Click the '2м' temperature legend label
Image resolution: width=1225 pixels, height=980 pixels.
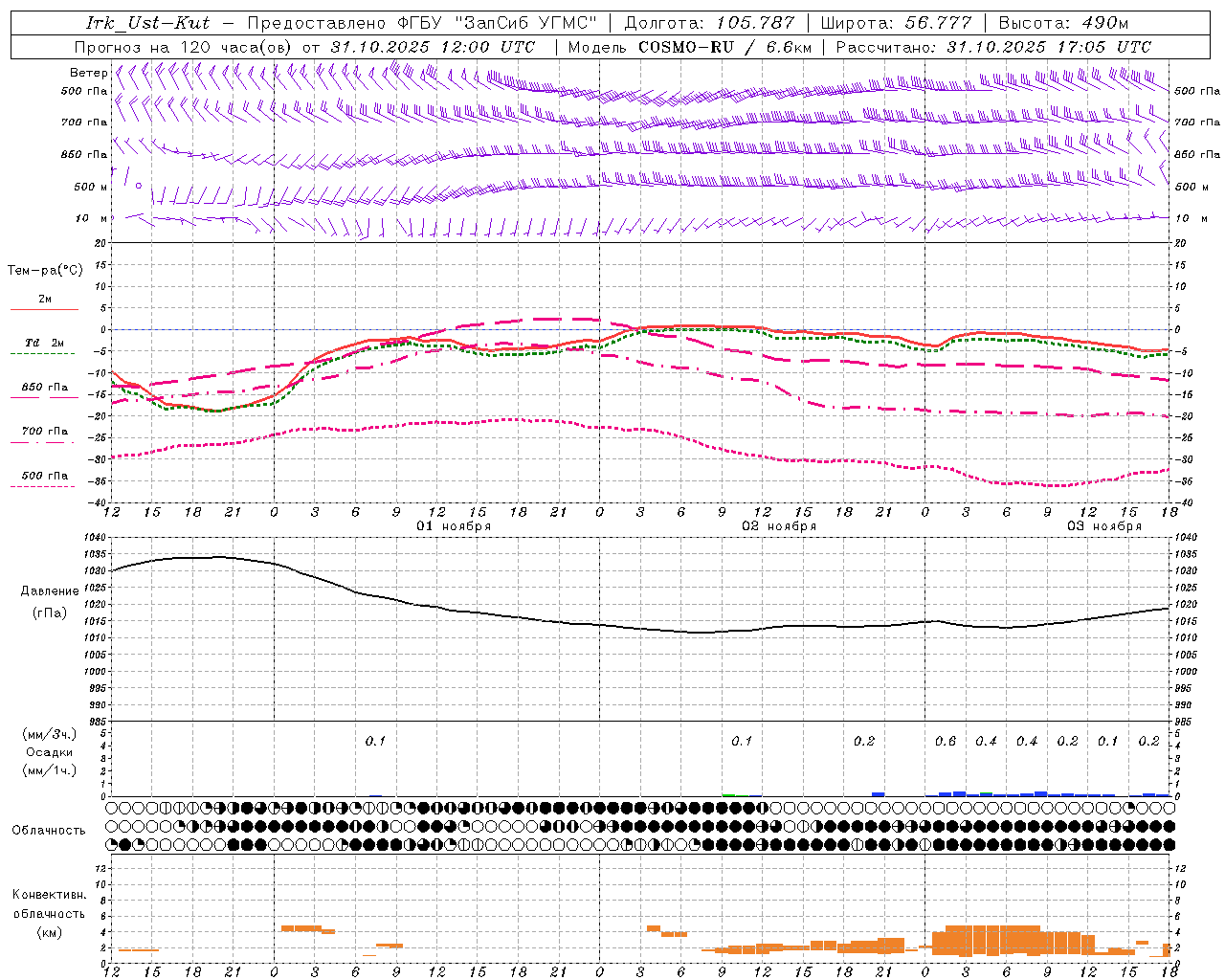[x=45, y=299]
